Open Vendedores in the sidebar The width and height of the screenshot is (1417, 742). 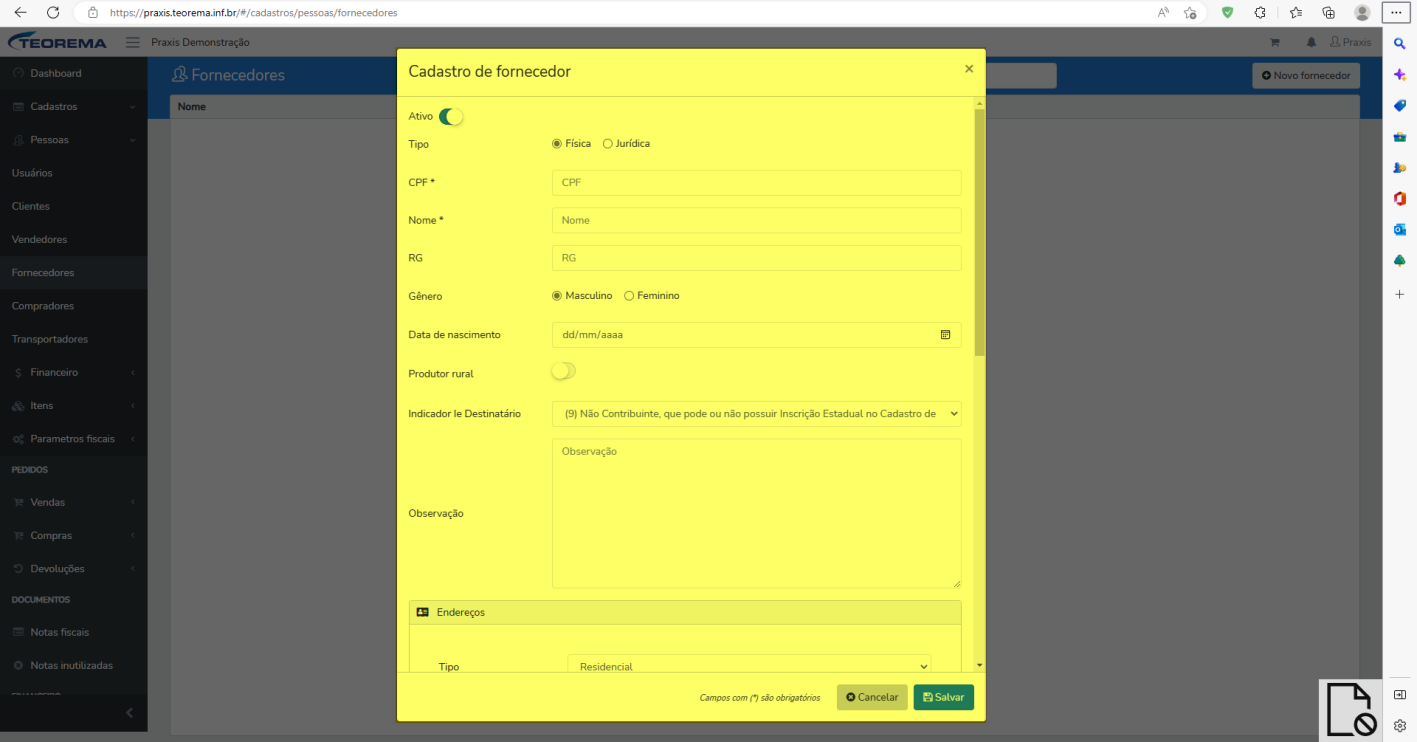click(73, 240)
